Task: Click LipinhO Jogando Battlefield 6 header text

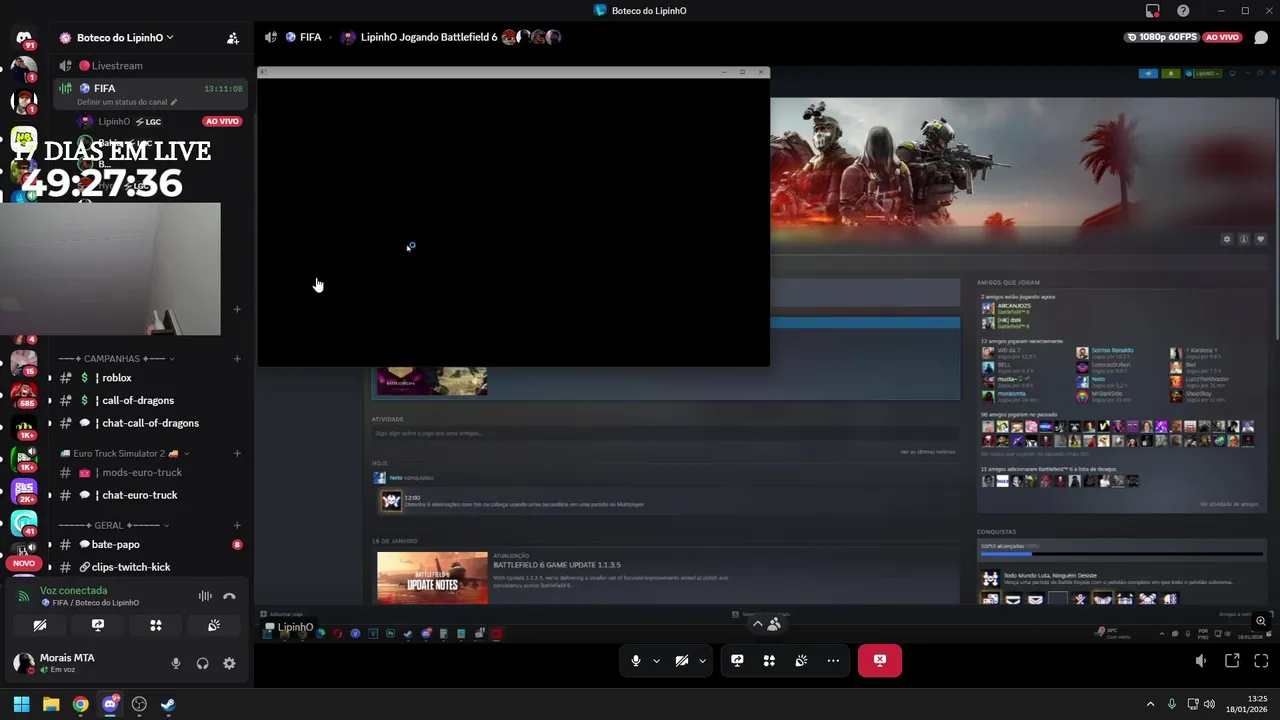Action: click(429, 37)
